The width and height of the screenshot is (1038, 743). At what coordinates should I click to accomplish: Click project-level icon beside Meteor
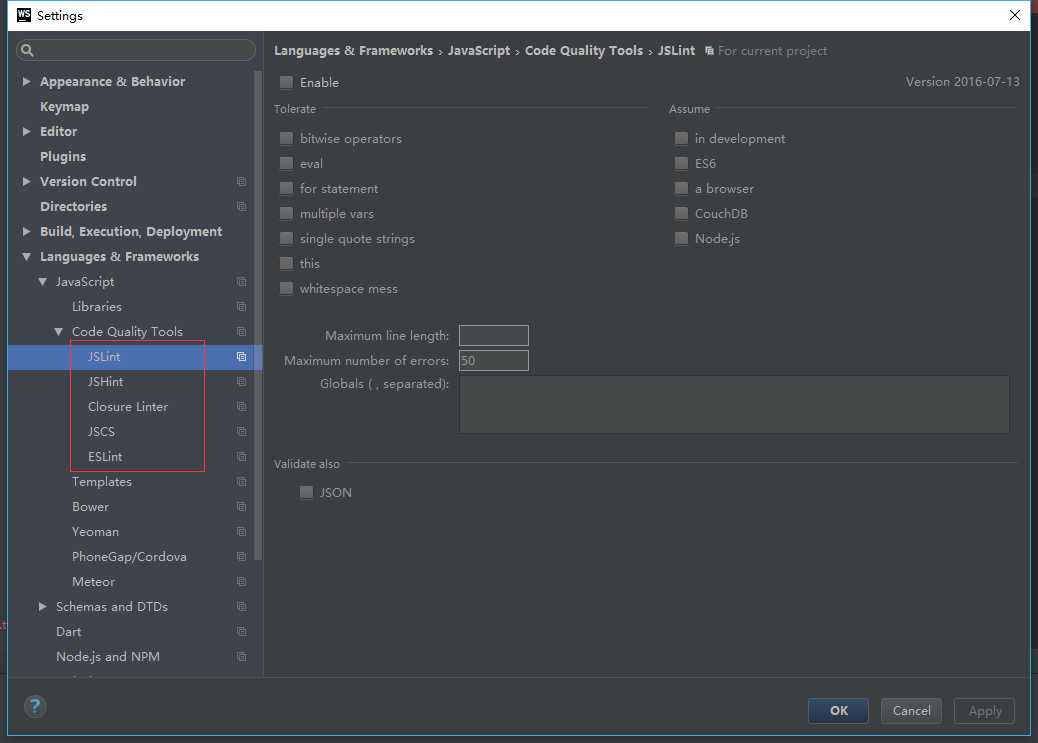[x=242, y=582]
